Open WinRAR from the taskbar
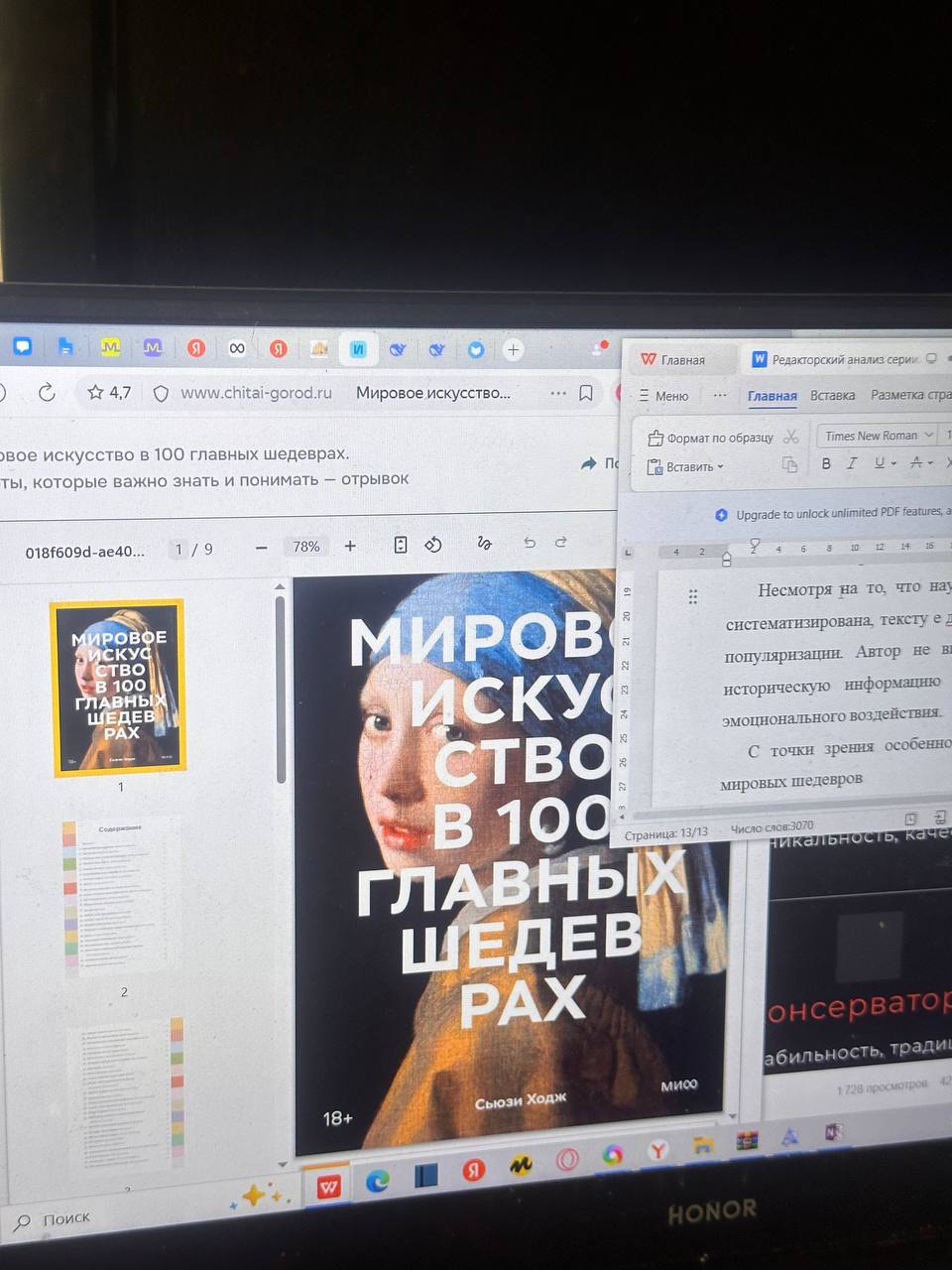This screenshot has width=952, height=1270. click(x=747, y=1140)
